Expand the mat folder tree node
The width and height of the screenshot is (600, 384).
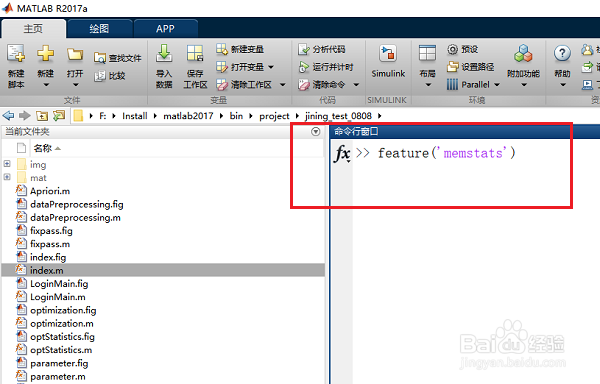(7, 177)
